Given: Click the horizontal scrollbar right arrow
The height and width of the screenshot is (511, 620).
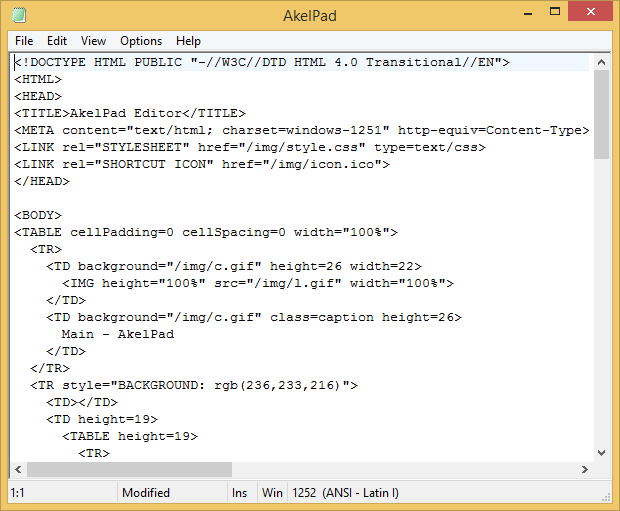Looking at the screenshot, I should point(585,469).
